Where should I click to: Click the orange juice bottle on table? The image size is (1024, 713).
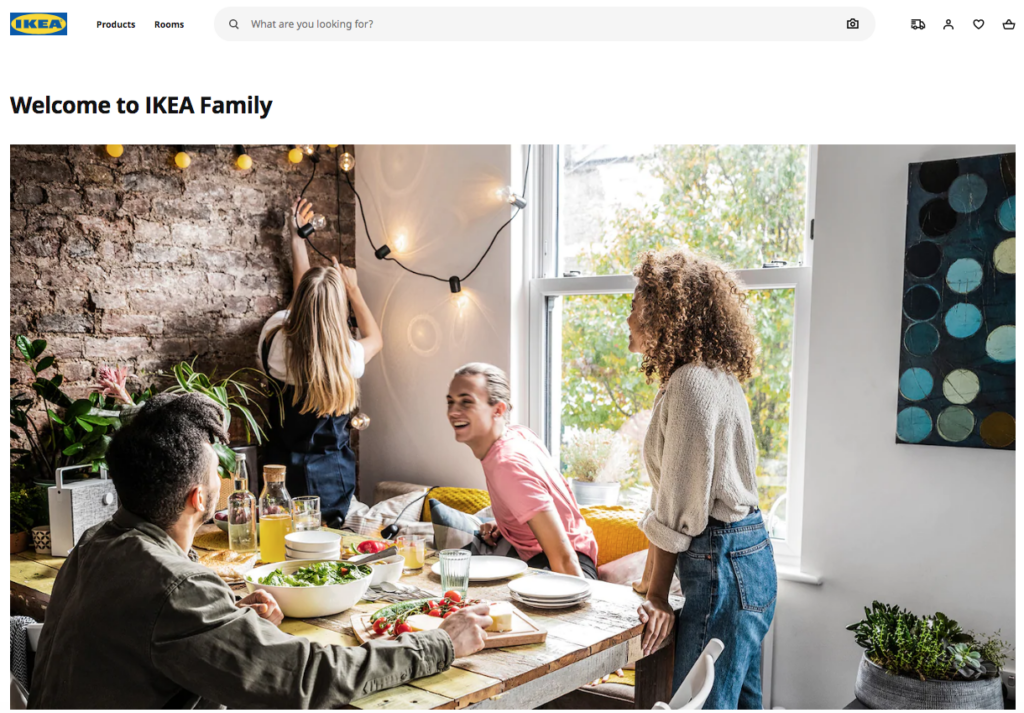[275, 515]
